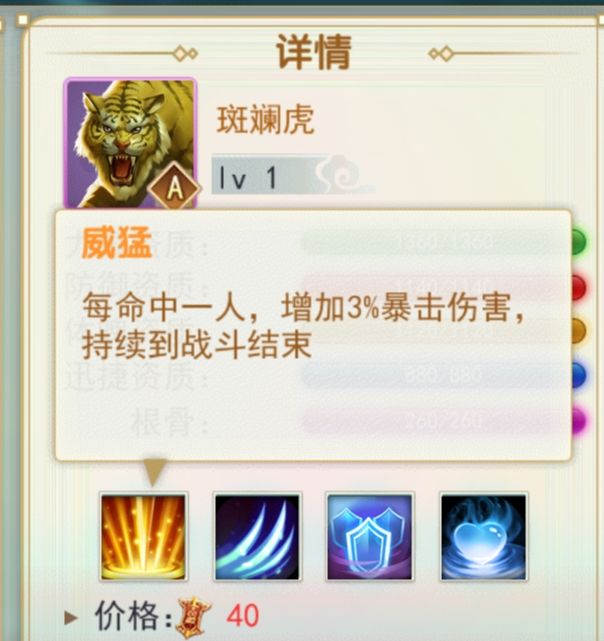Select the golden rays skill icon
The image size is (604, 641).
(x=143, y=536)
